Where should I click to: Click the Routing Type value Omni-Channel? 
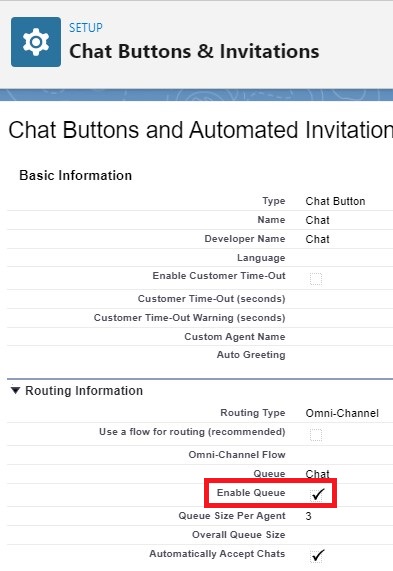click(x=342, y=413)
